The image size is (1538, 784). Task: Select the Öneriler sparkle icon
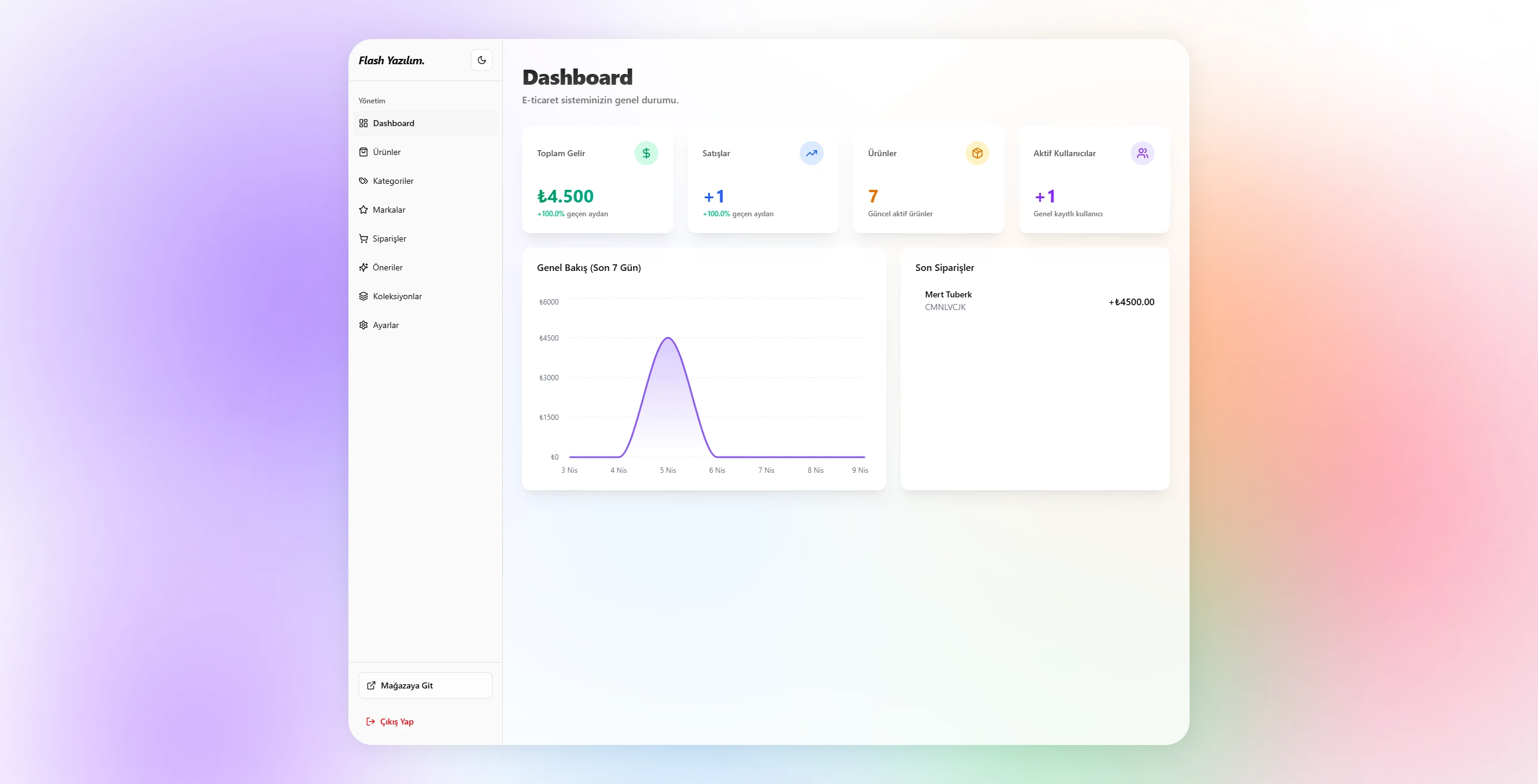(363, 267)
